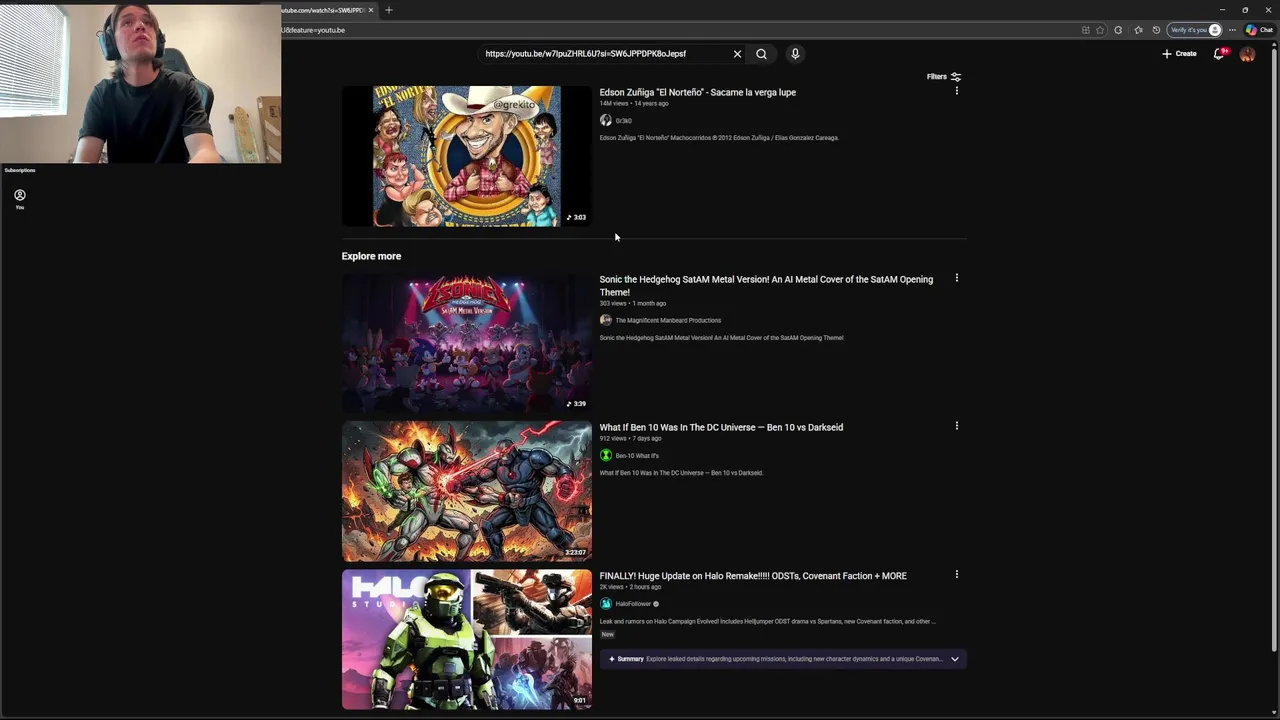Click the browser address bar URL
1280x720 pixels.
[313, 30]
